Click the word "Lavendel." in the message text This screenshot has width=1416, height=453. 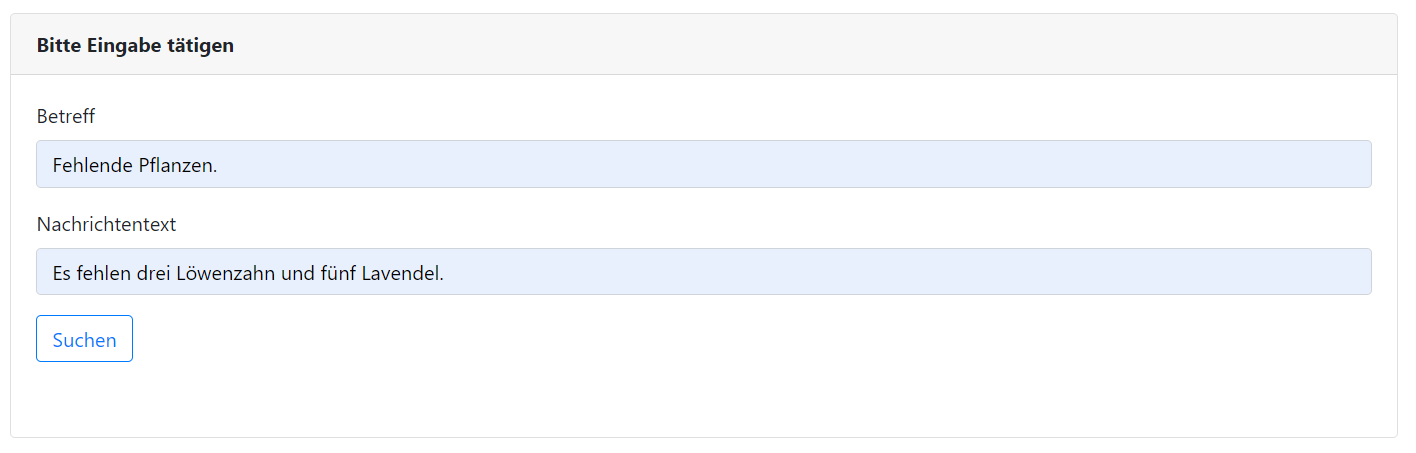click(402, 272)
